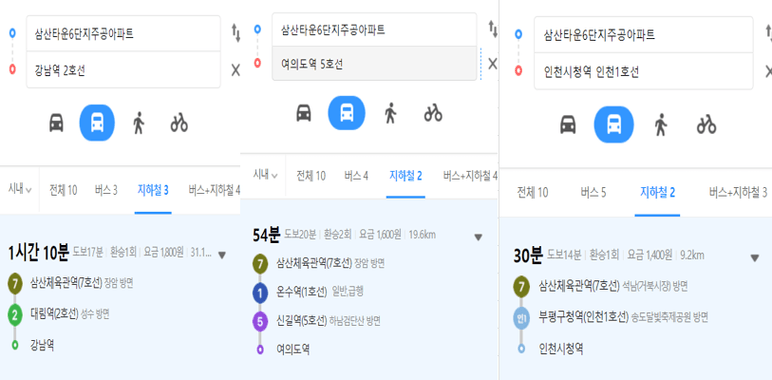This screenshot has height=380, width=772.
Task: Click purple line 5 badge beside 신길역
Action: tap(260, 322)
